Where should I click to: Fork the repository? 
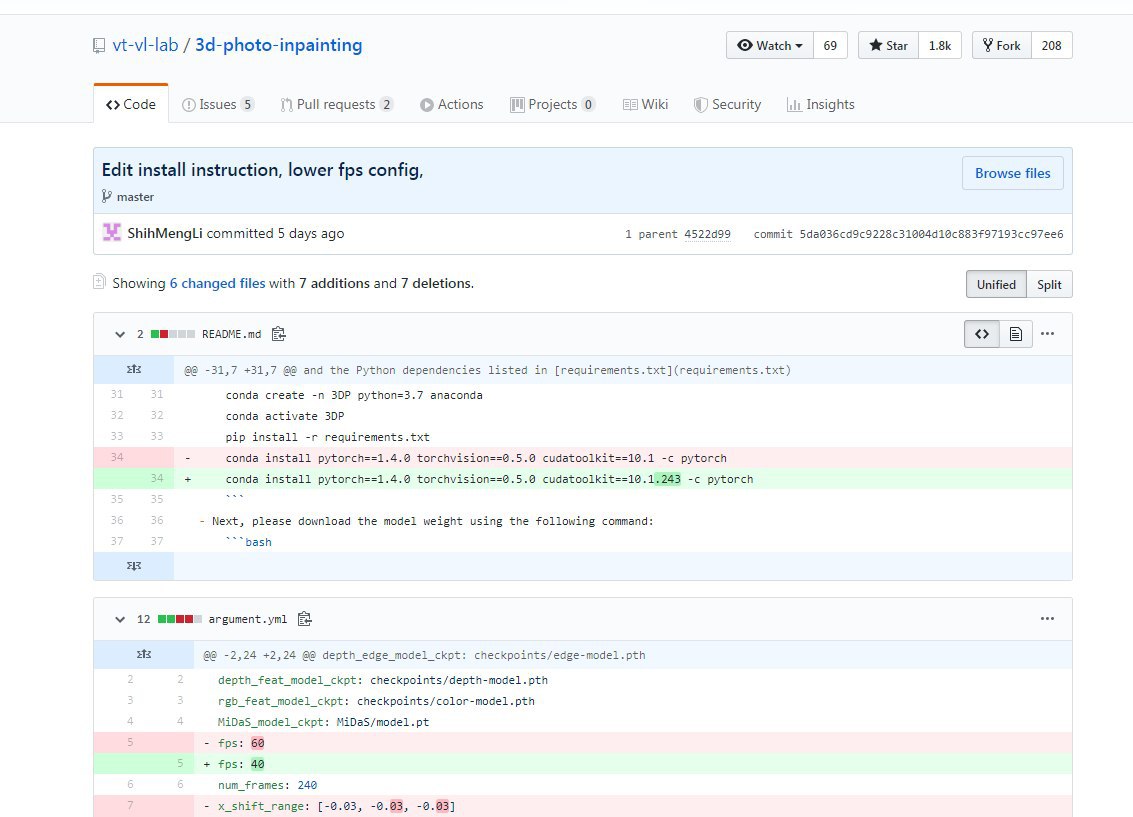click(1001, 46)
